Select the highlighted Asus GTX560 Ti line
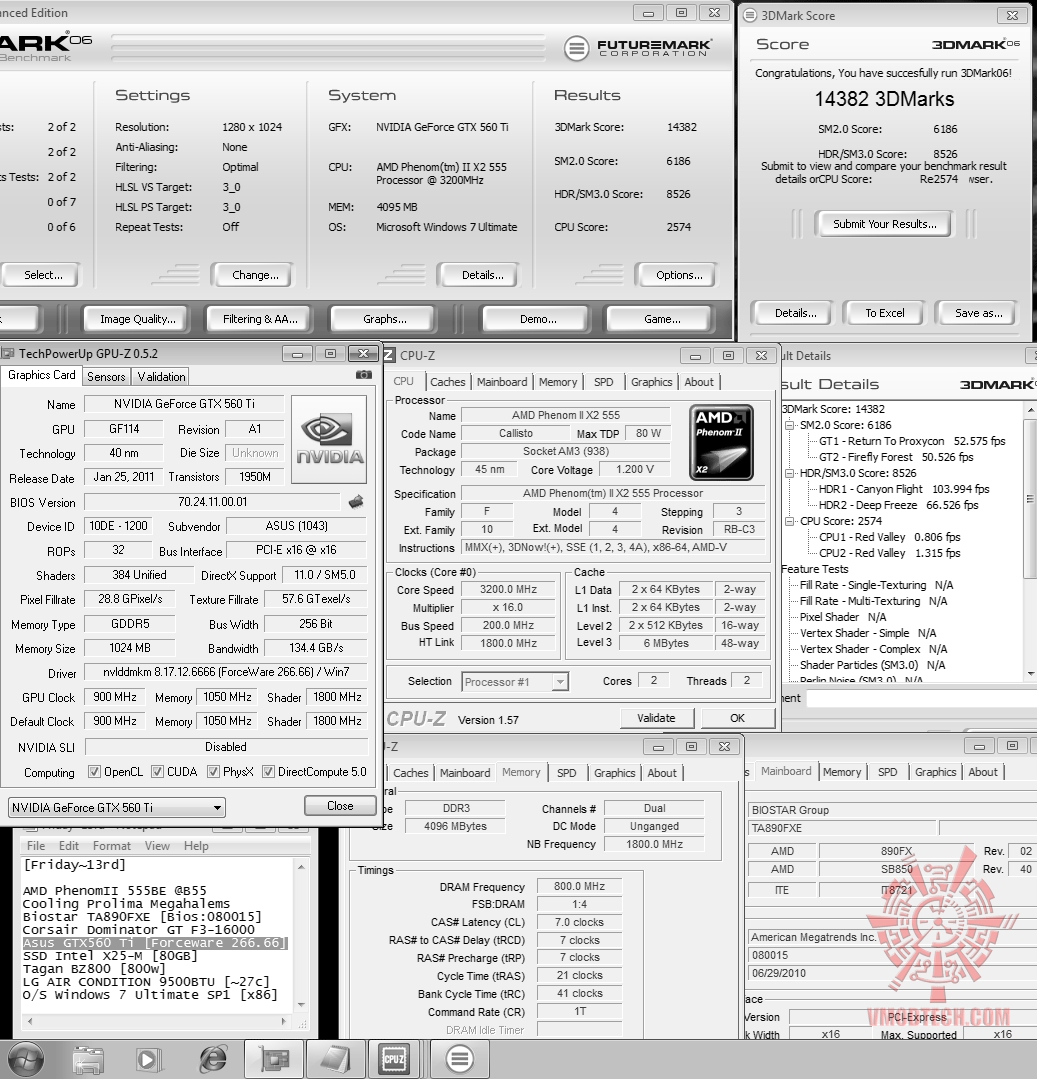 [x=155, y=943]
